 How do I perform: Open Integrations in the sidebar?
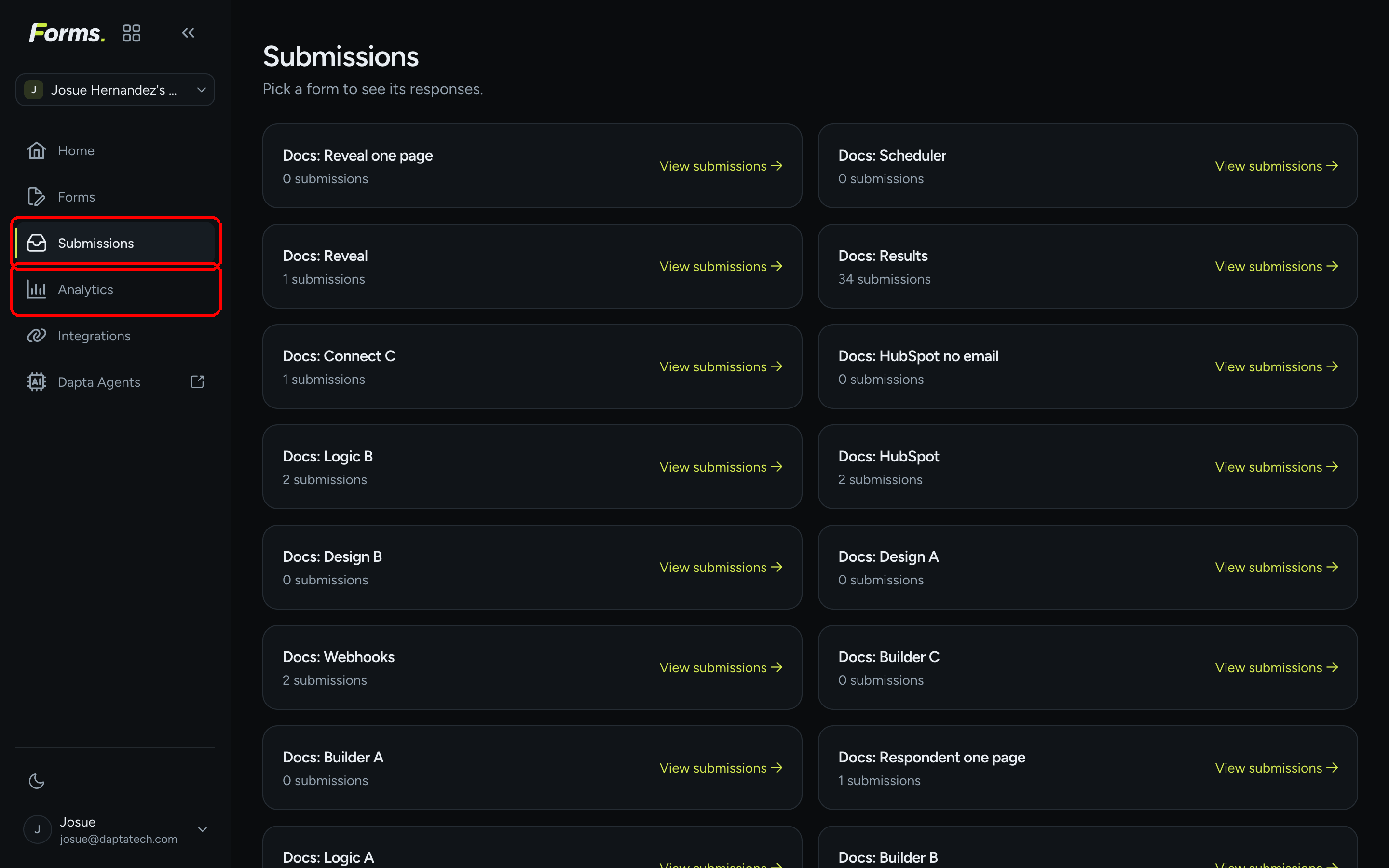pyautogui.click(x=115, y=336)
